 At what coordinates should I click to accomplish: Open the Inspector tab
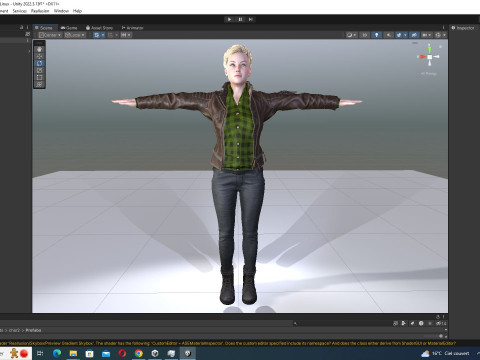[x=463, y=28]
